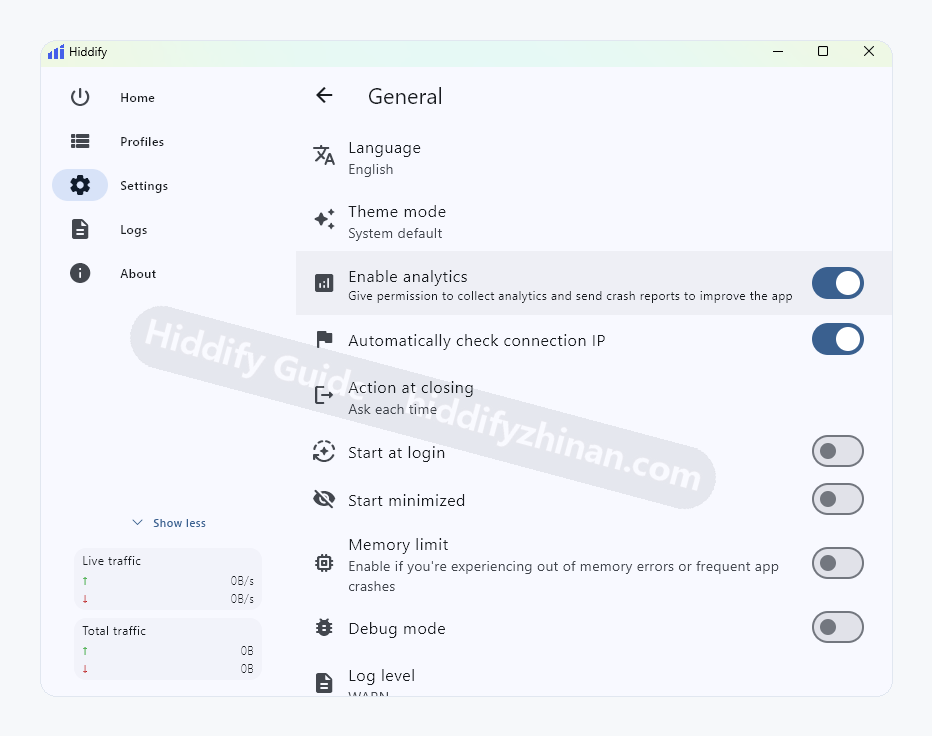The height and width of the screenshot is (736, 932).
Task: Click the Log level document icon
Action: coord(324,683)
